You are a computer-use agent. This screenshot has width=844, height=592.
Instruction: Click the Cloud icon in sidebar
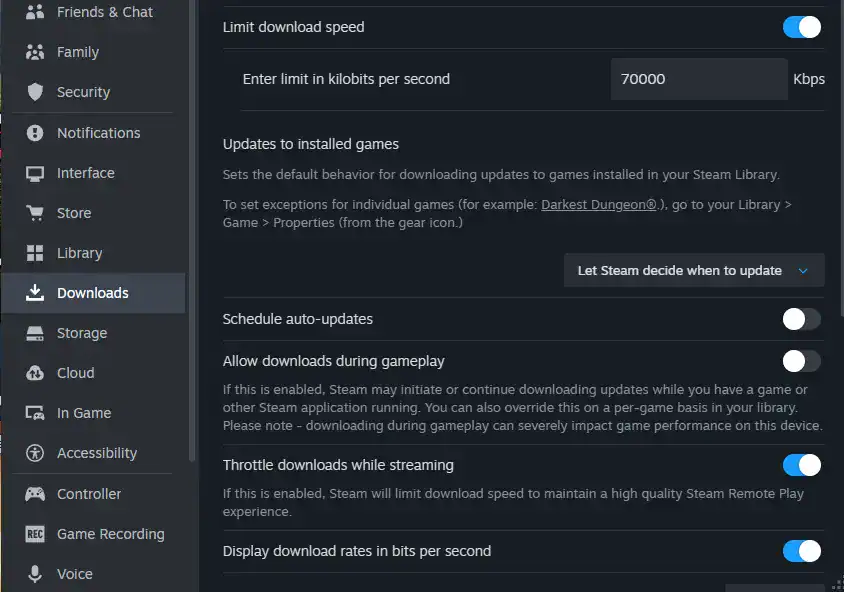[35, 373]
